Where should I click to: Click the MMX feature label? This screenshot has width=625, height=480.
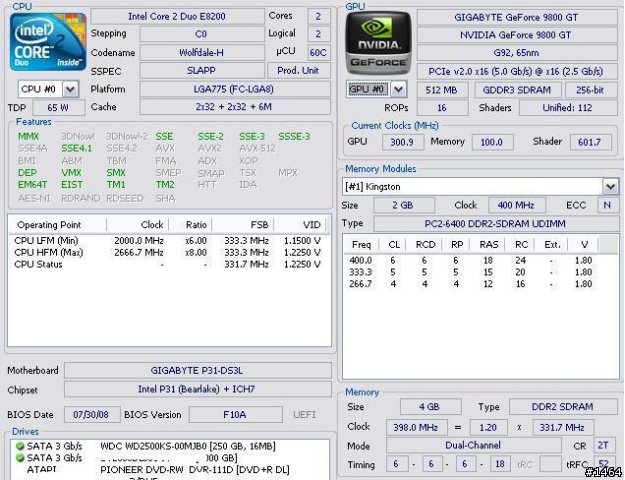coord(28,136)
